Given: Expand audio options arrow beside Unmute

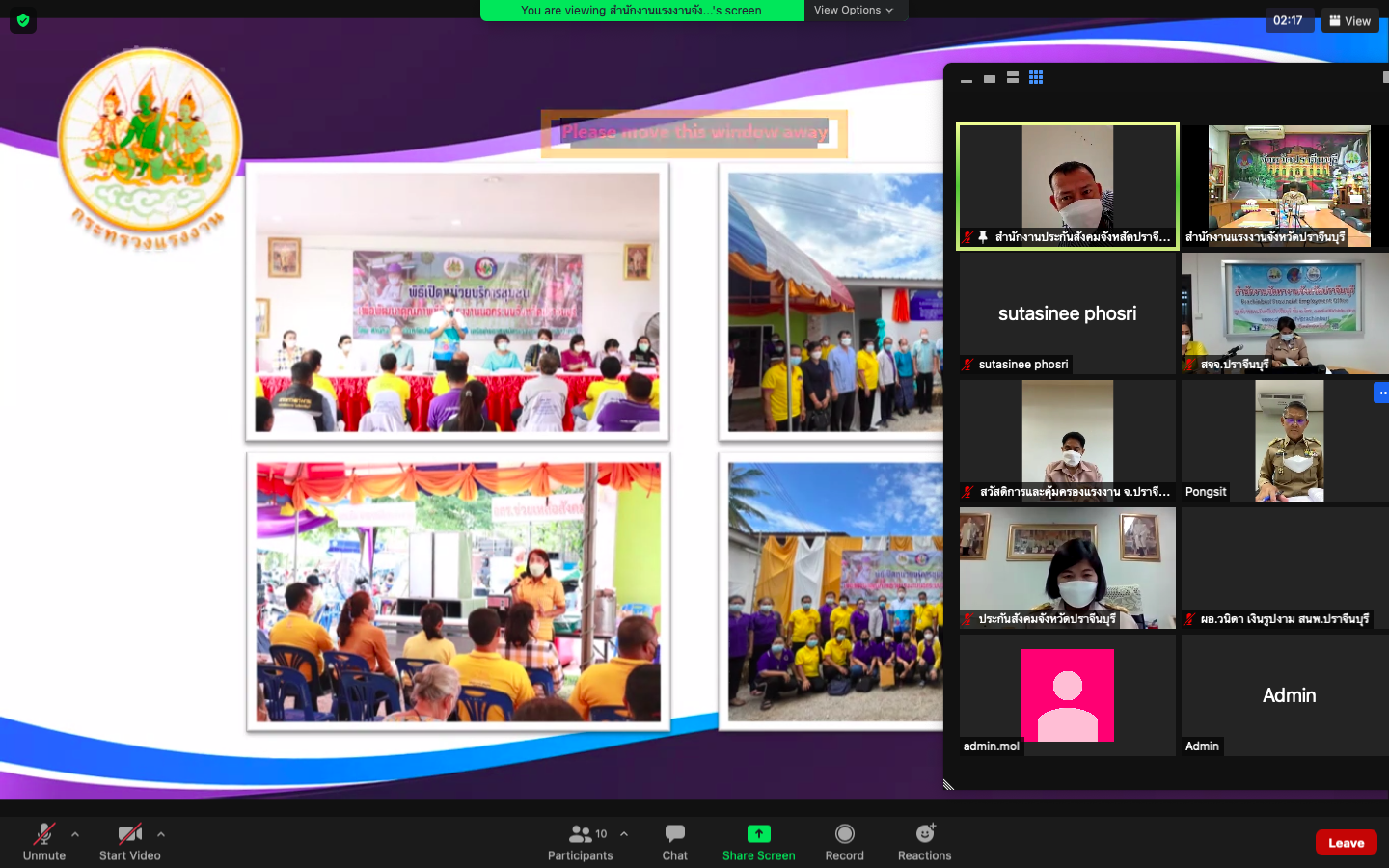Looking at the screenshot, I should 75,834.
